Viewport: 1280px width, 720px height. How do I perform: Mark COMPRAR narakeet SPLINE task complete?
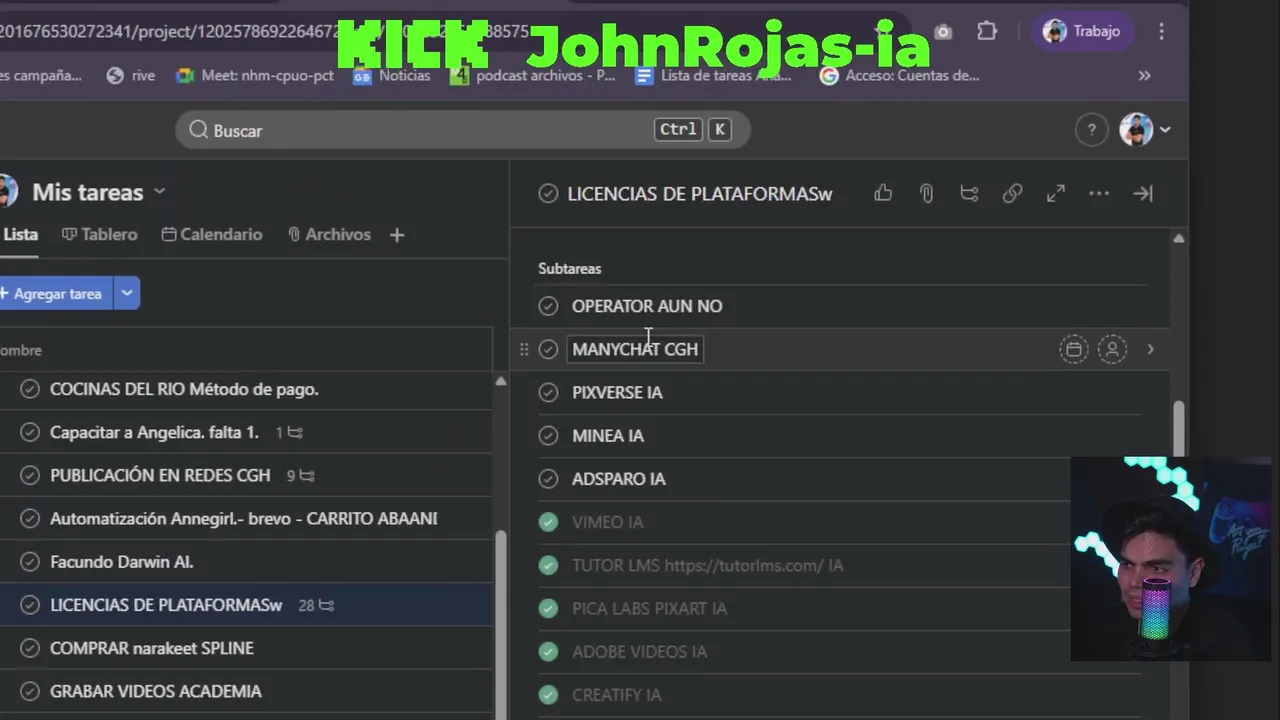[30, 648]
